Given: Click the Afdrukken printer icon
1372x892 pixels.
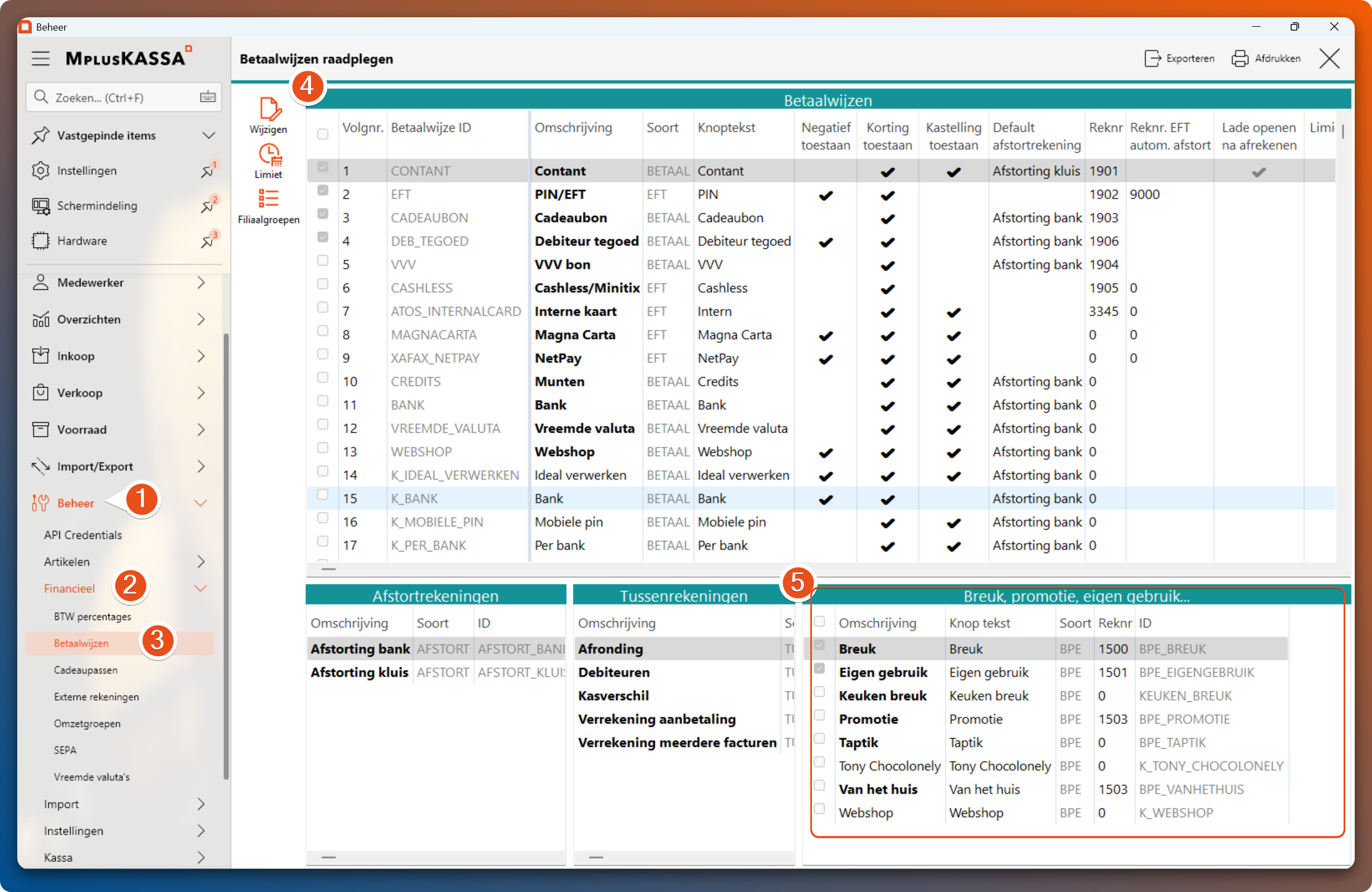Looking at the screenshot, I should [1240, 58].
